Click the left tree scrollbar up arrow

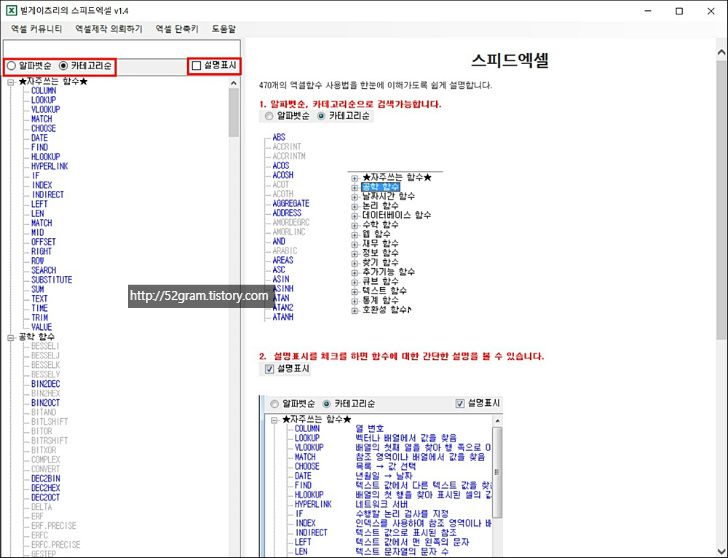[x=234, y=83]
